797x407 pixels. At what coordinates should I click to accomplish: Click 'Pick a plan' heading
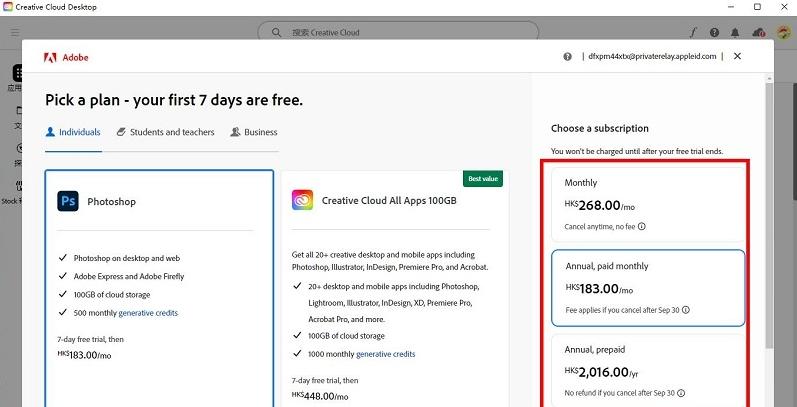tap(174, 100)
